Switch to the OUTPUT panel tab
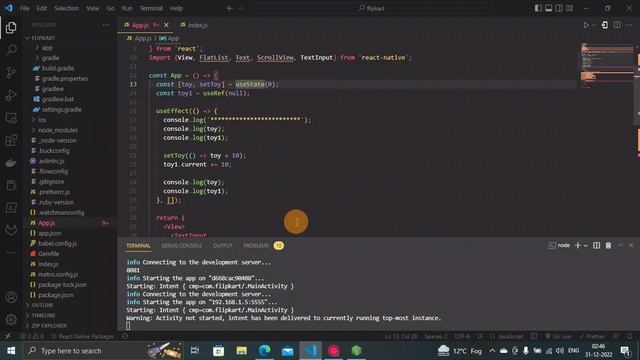This screenshot has width=640, height=360. click(x=222, y=245)
